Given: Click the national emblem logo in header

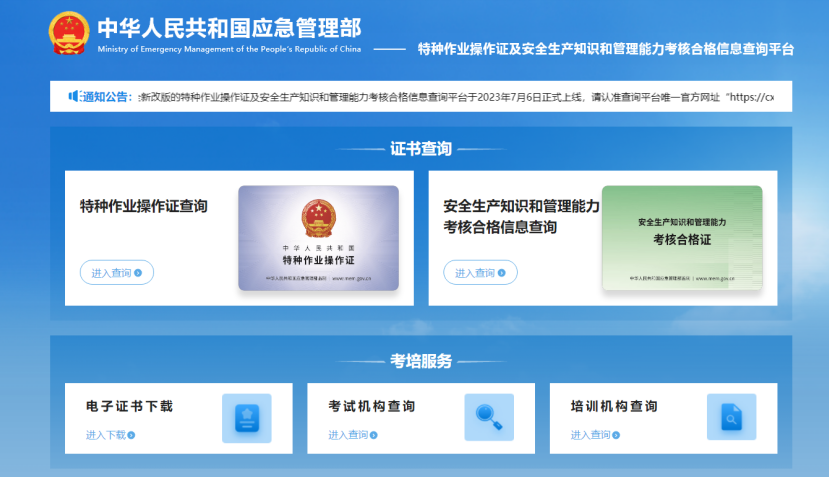Looking at the screenshot, I should pyautogui.click(x=69, y=34).
